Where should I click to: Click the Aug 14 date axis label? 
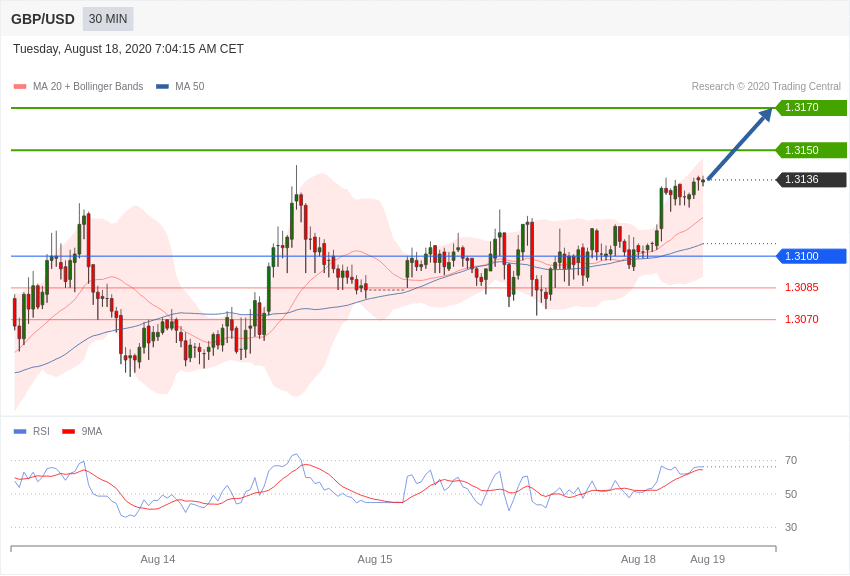click(x=158, y=559)
